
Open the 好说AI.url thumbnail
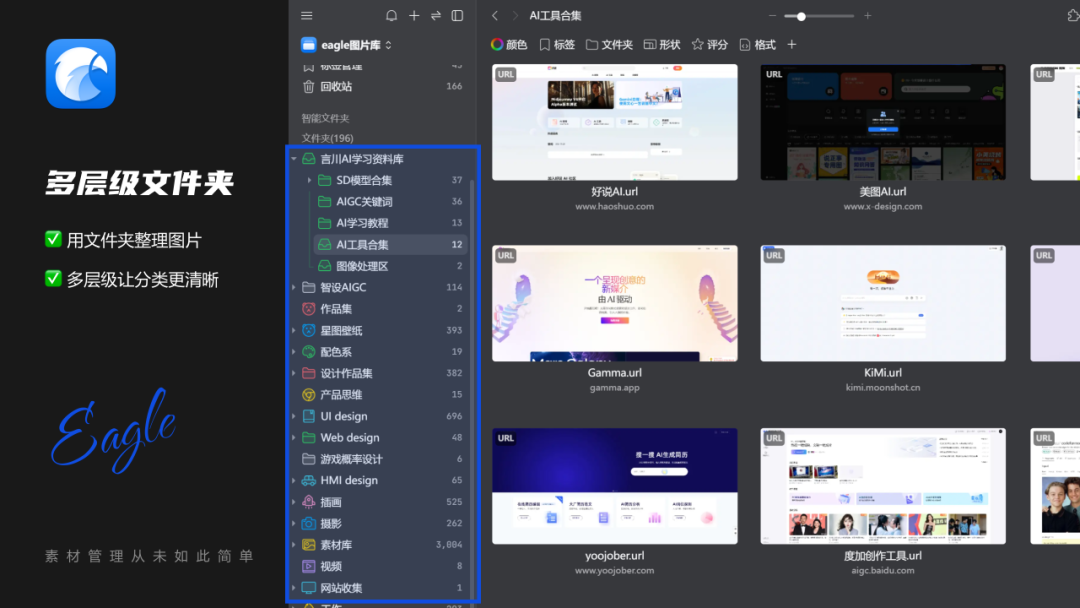pos(614,123)
